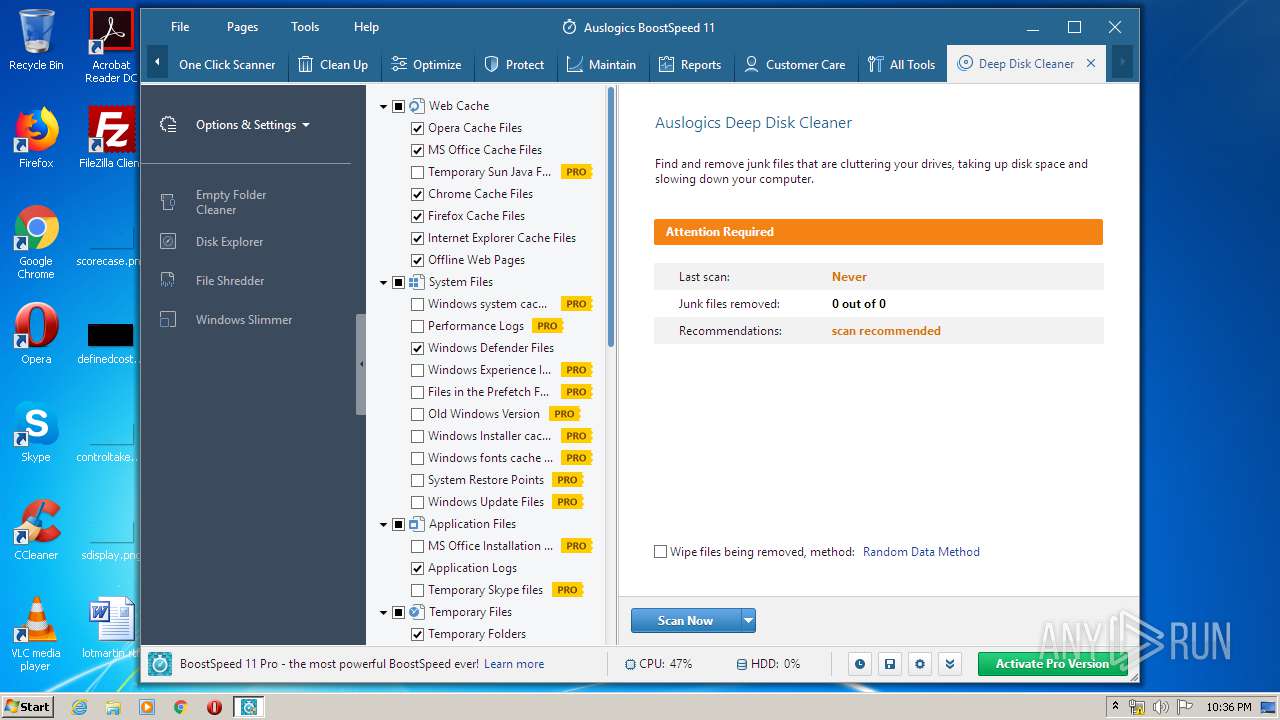The image size is (1280, 720).
Task: Close the Deep Disk Cleaner tab
Action: (x=1091, y=63)
